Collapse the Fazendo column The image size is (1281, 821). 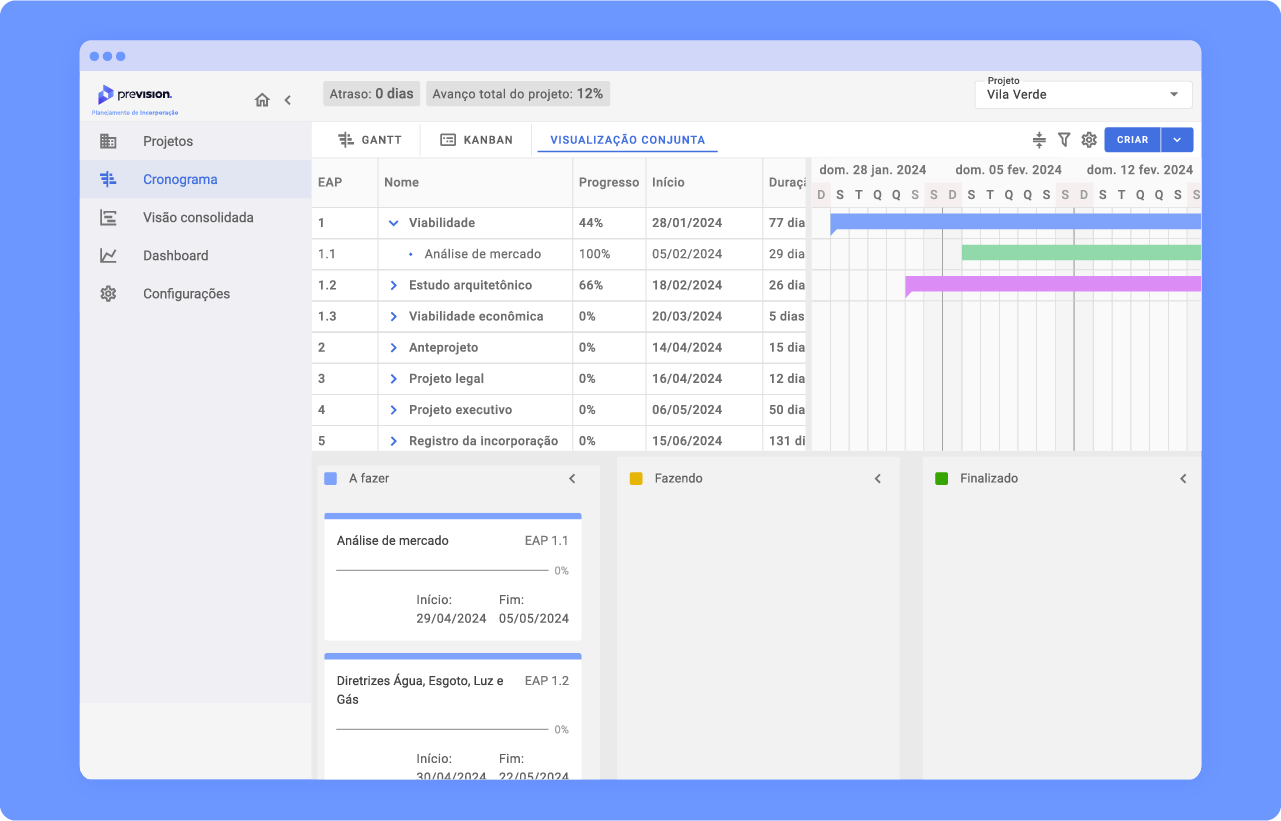coord(878,479)
